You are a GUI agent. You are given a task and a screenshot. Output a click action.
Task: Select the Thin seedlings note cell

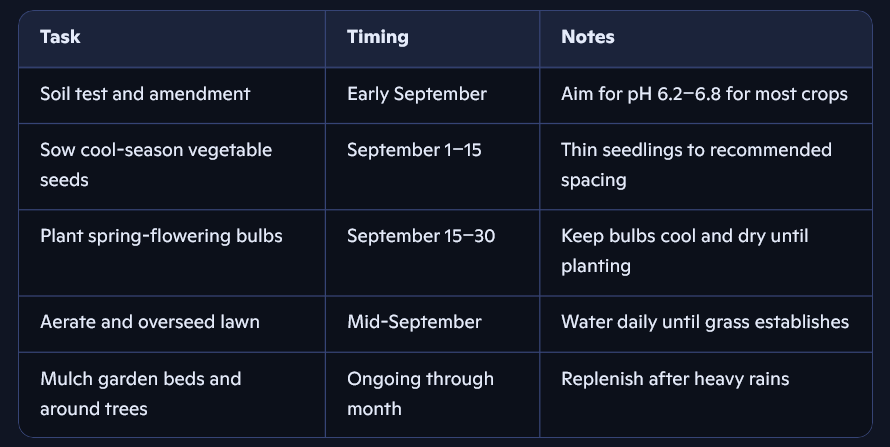706,166
